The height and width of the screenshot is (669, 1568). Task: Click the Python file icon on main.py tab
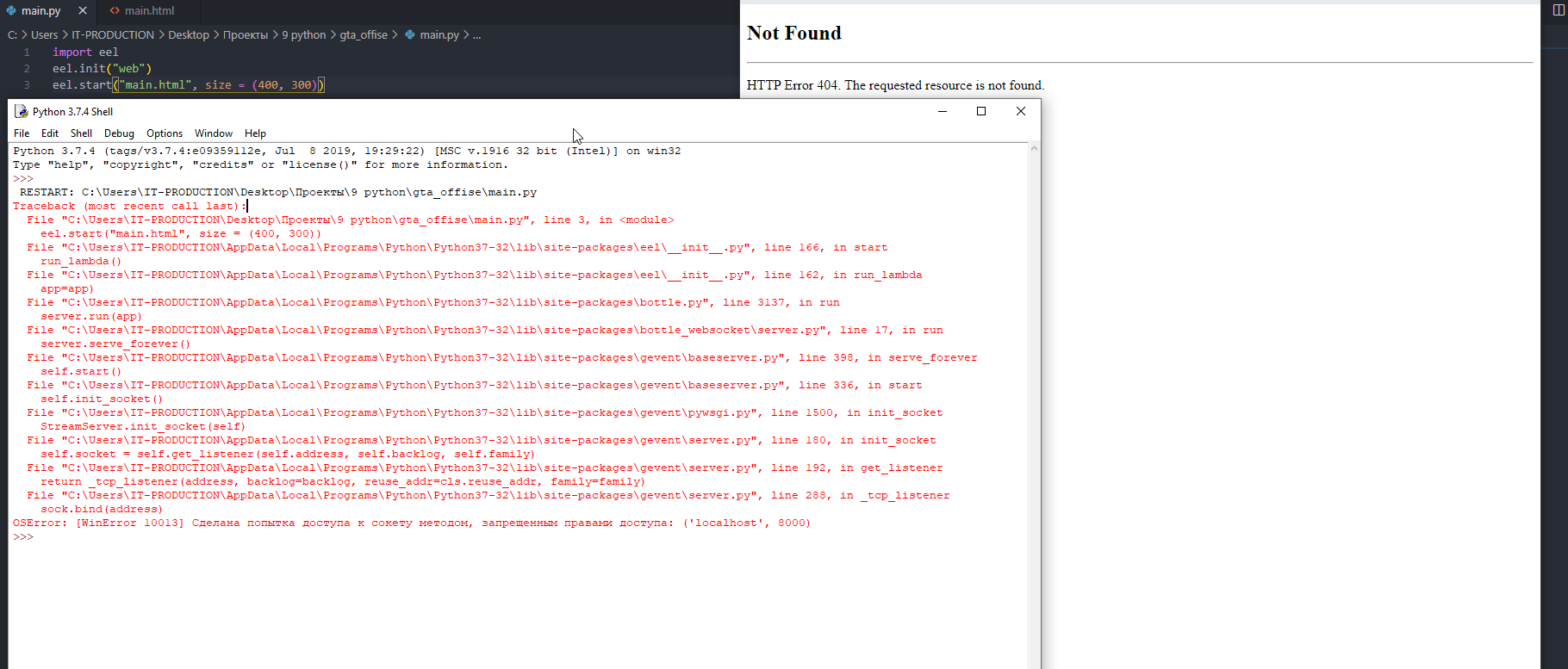[11, 11]
